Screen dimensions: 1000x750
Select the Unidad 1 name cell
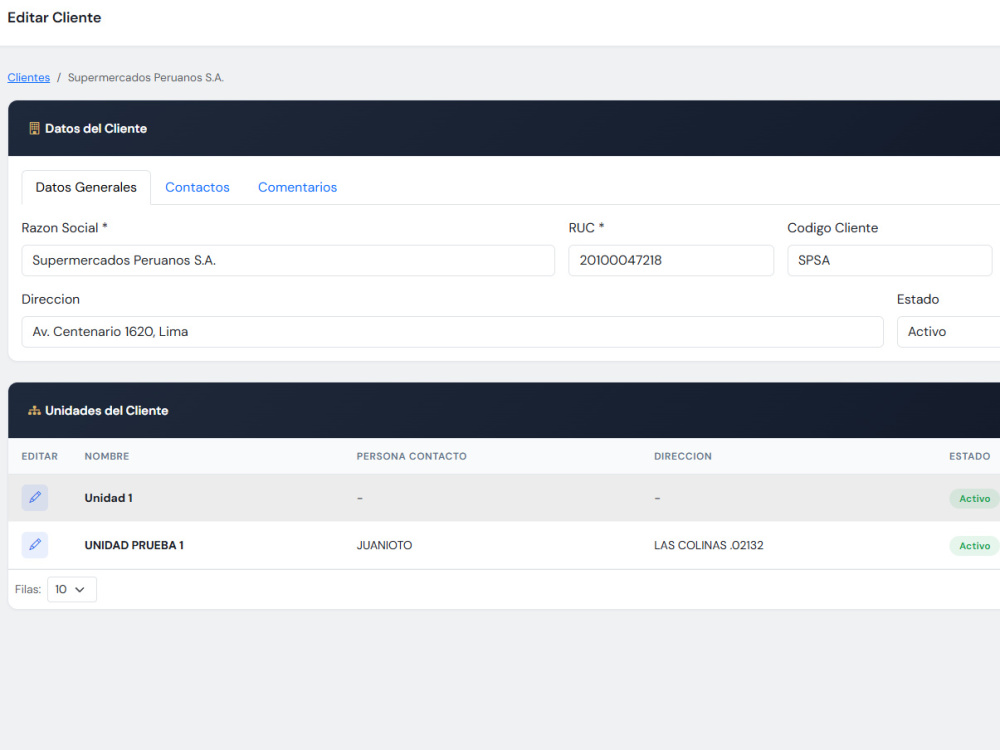point(108,498)
